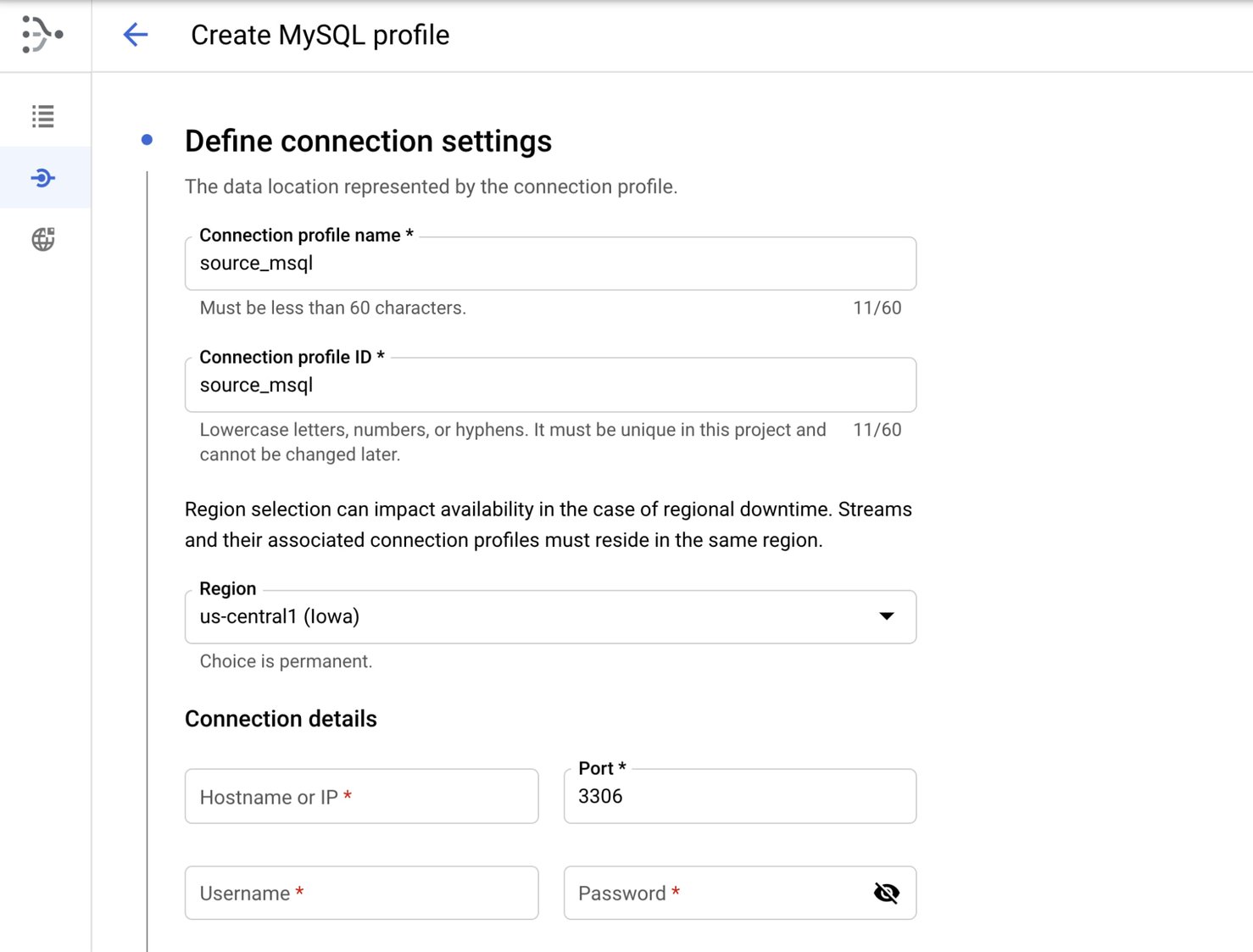Click 'Must be less than 60 characters.' hint

(x=332, y=308)
